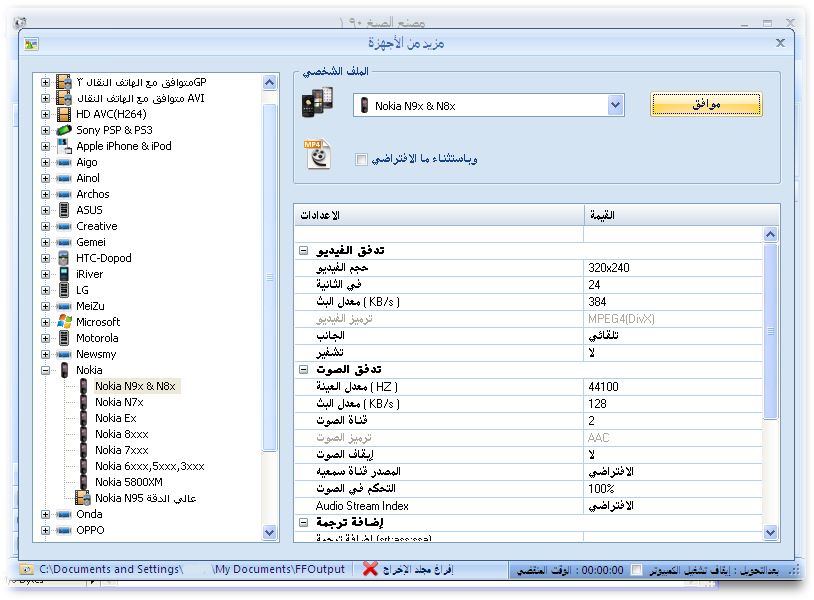Click the video size value 320x240
Image resolution: width=814 pixels, height=600 pixels.
608,268
